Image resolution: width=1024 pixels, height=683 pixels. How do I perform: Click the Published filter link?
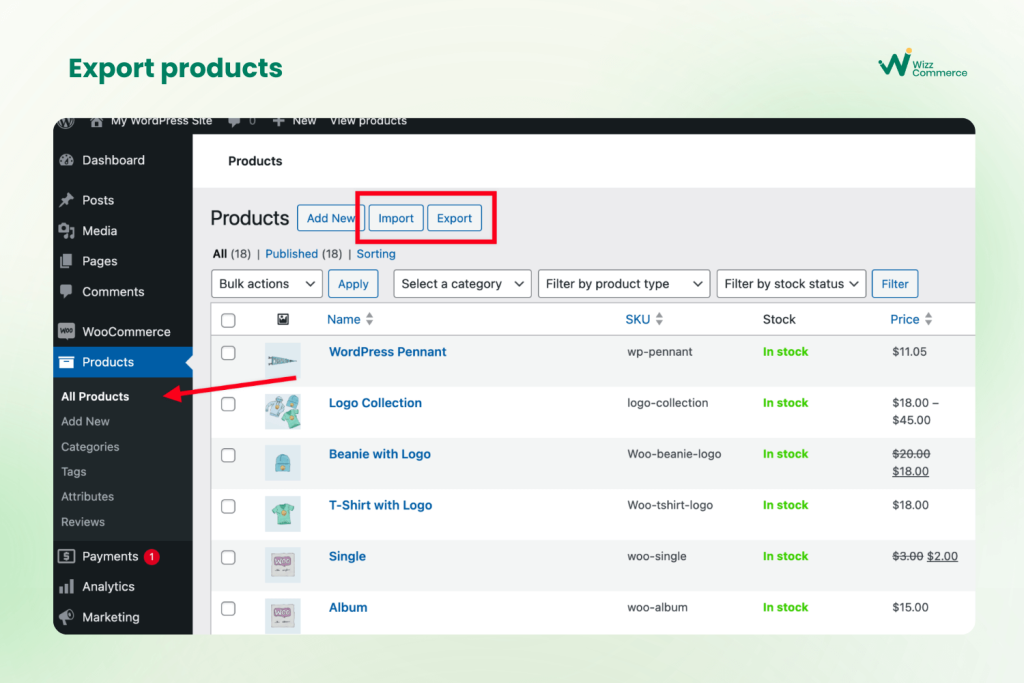291,253
